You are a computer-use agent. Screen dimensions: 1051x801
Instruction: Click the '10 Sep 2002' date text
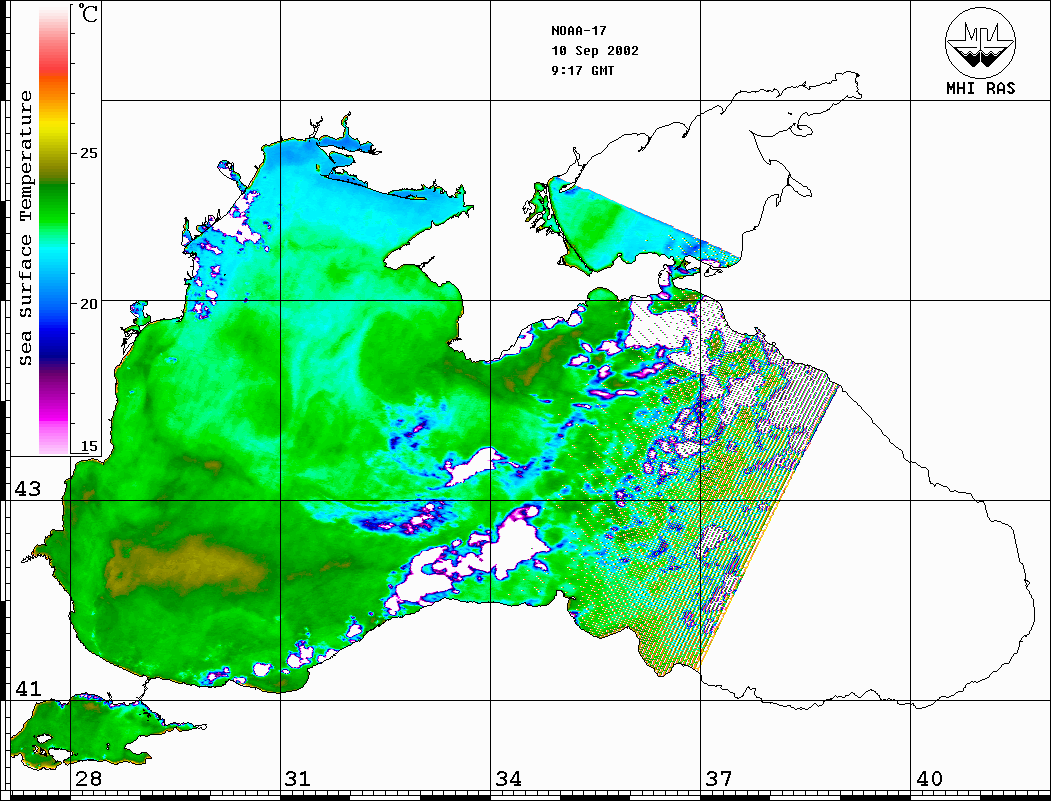[595, 51]
